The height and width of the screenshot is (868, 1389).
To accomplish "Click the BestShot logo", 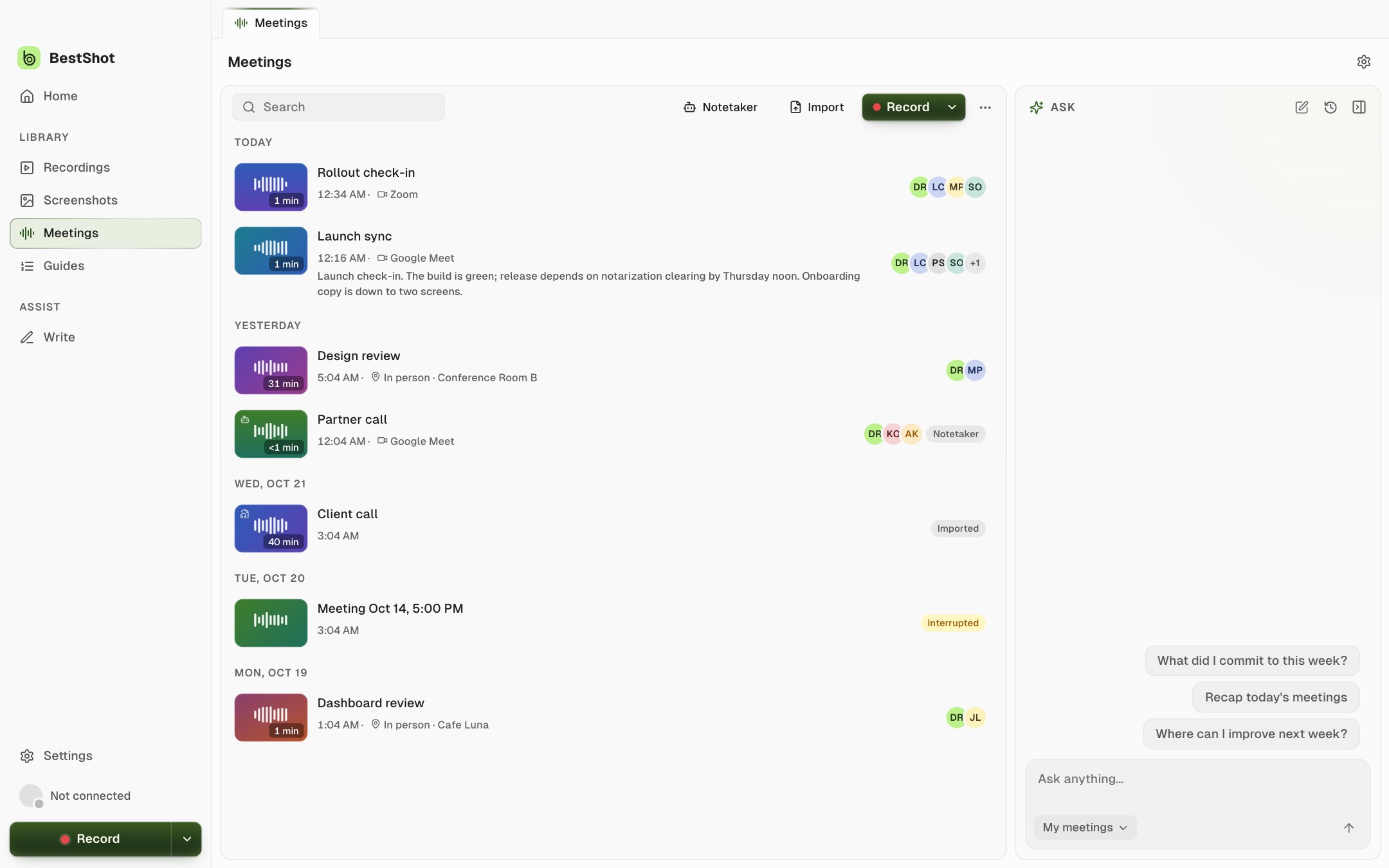I will click(29, 58).
